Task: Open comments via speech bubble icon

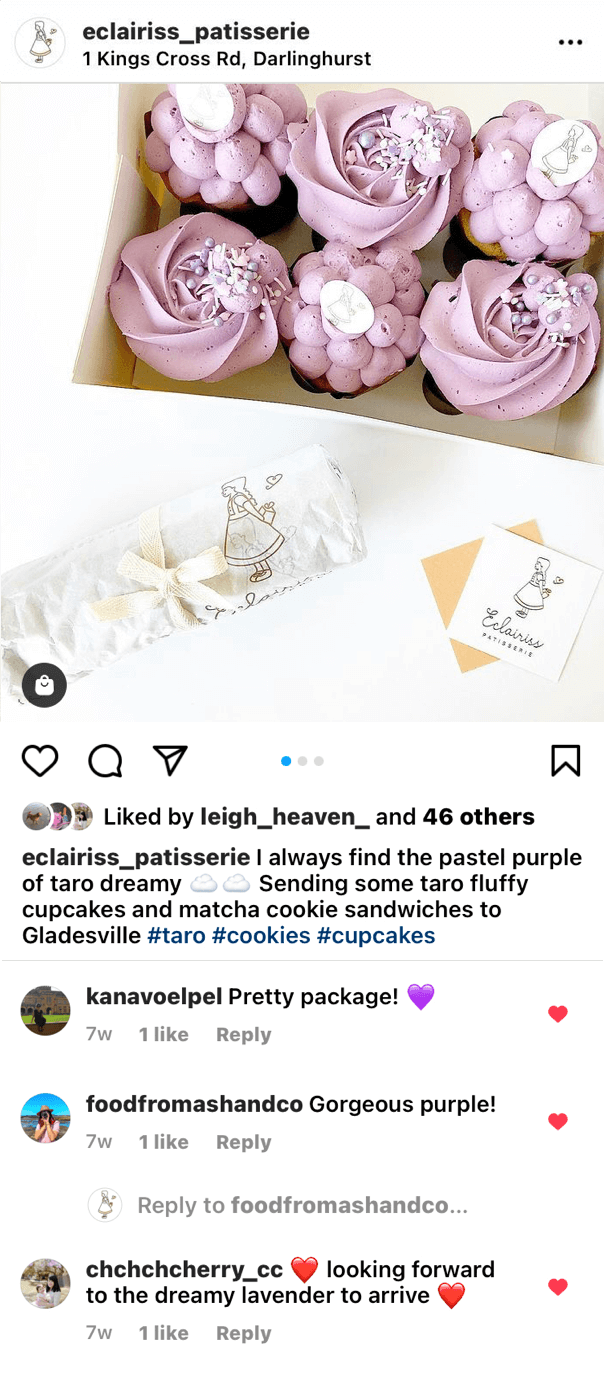Action: click(105, 761)
